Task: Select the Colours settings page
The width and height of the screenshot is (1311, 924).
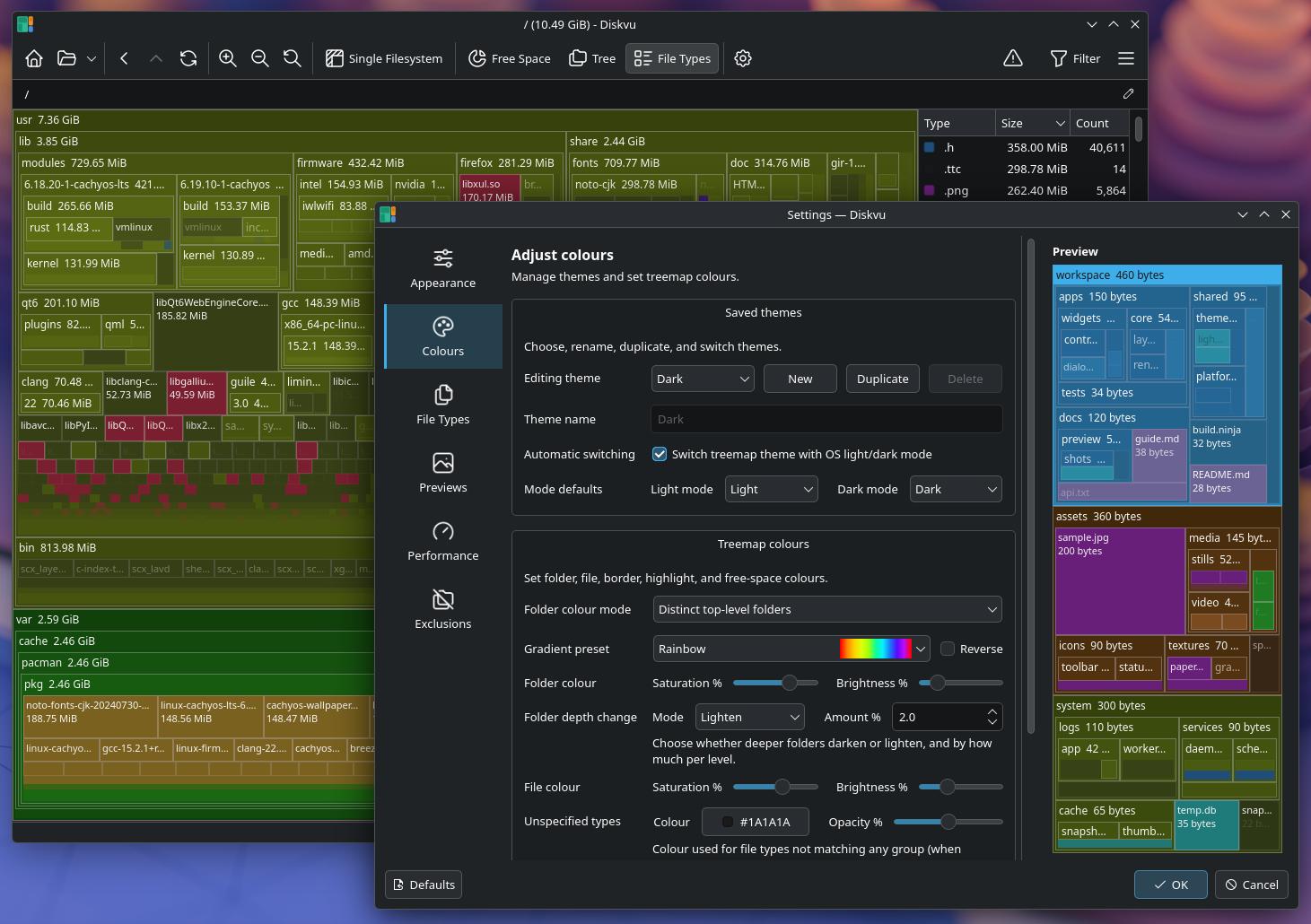Action: click(x=443, y=336)
